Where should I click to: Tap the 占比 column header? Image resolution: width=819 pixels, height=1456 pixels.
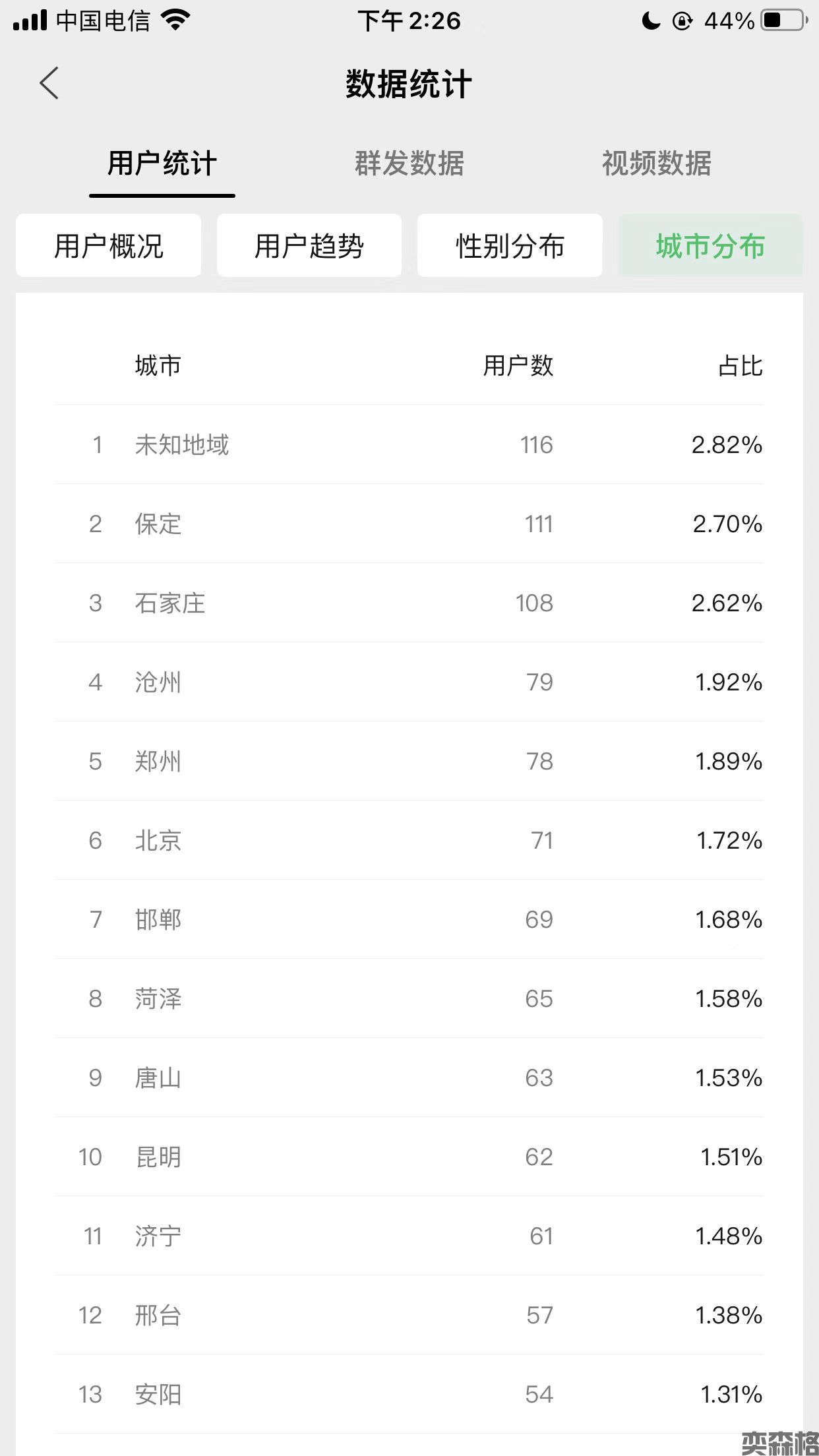pos(740,365)
